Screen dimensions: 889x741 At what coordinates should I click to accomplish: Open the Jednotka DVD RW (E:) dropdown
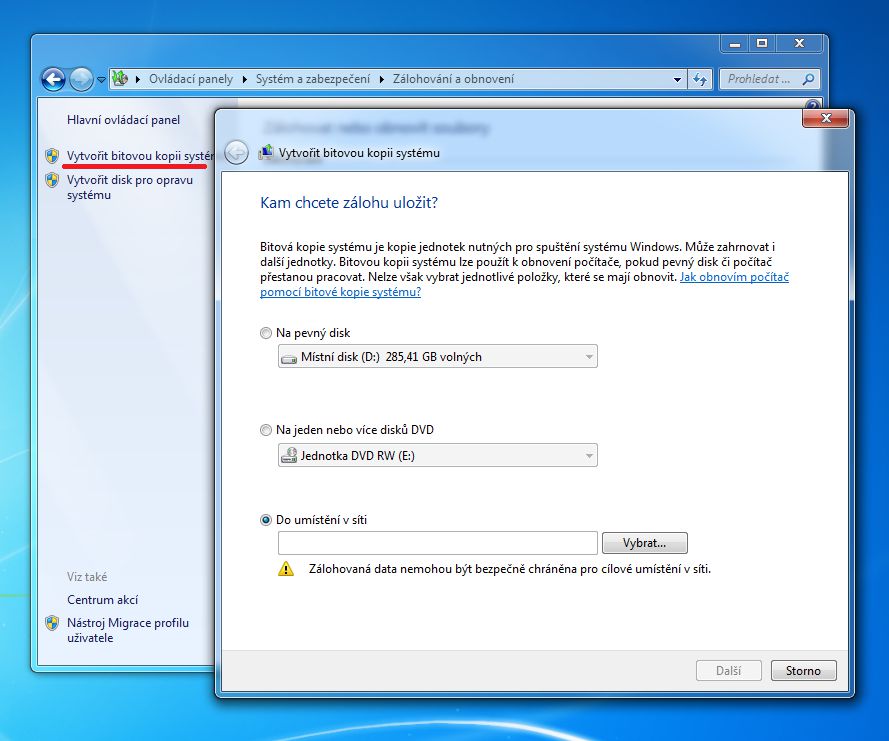click(x=438, y=455)
